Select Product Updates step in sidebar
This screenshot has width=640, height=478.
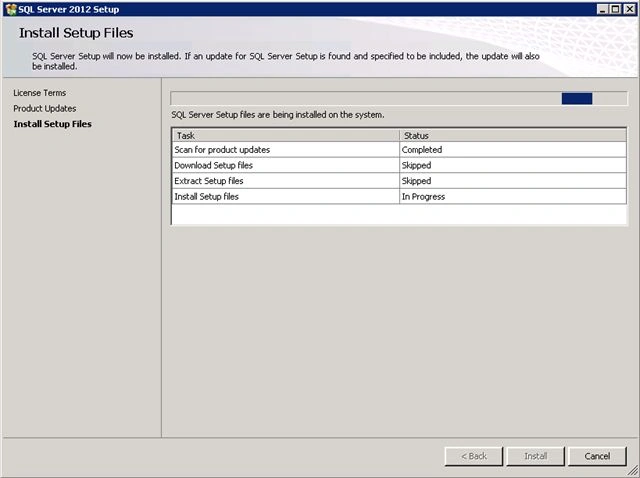[44, 108]
